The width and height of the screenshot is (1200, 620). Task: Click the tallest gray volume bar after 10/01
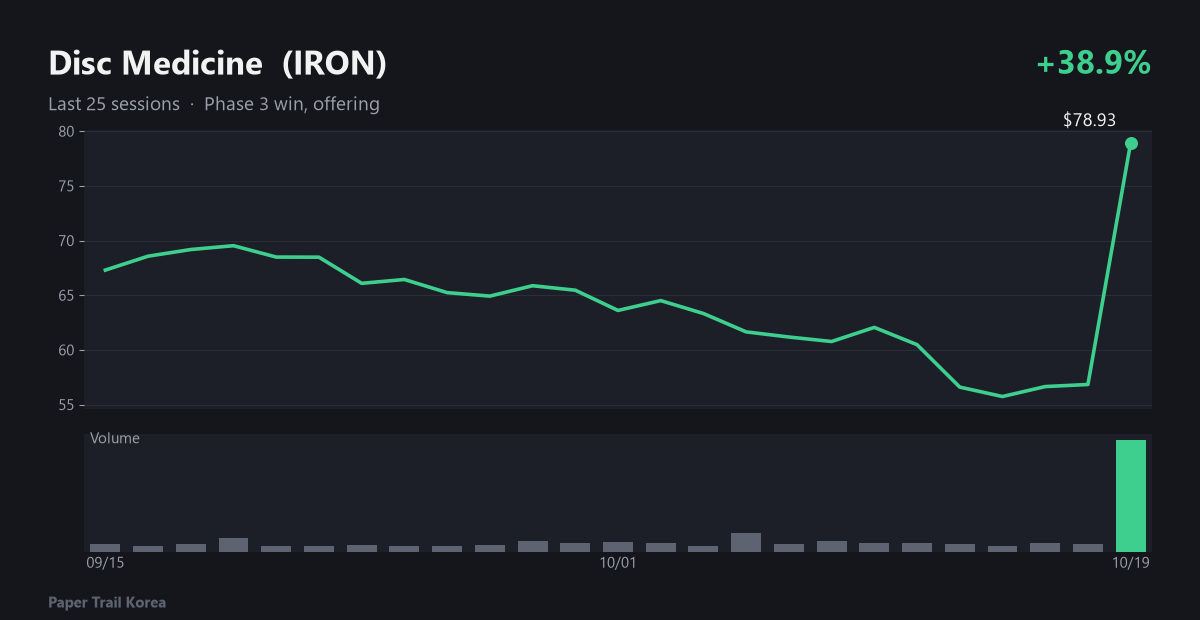click(746, 542)
